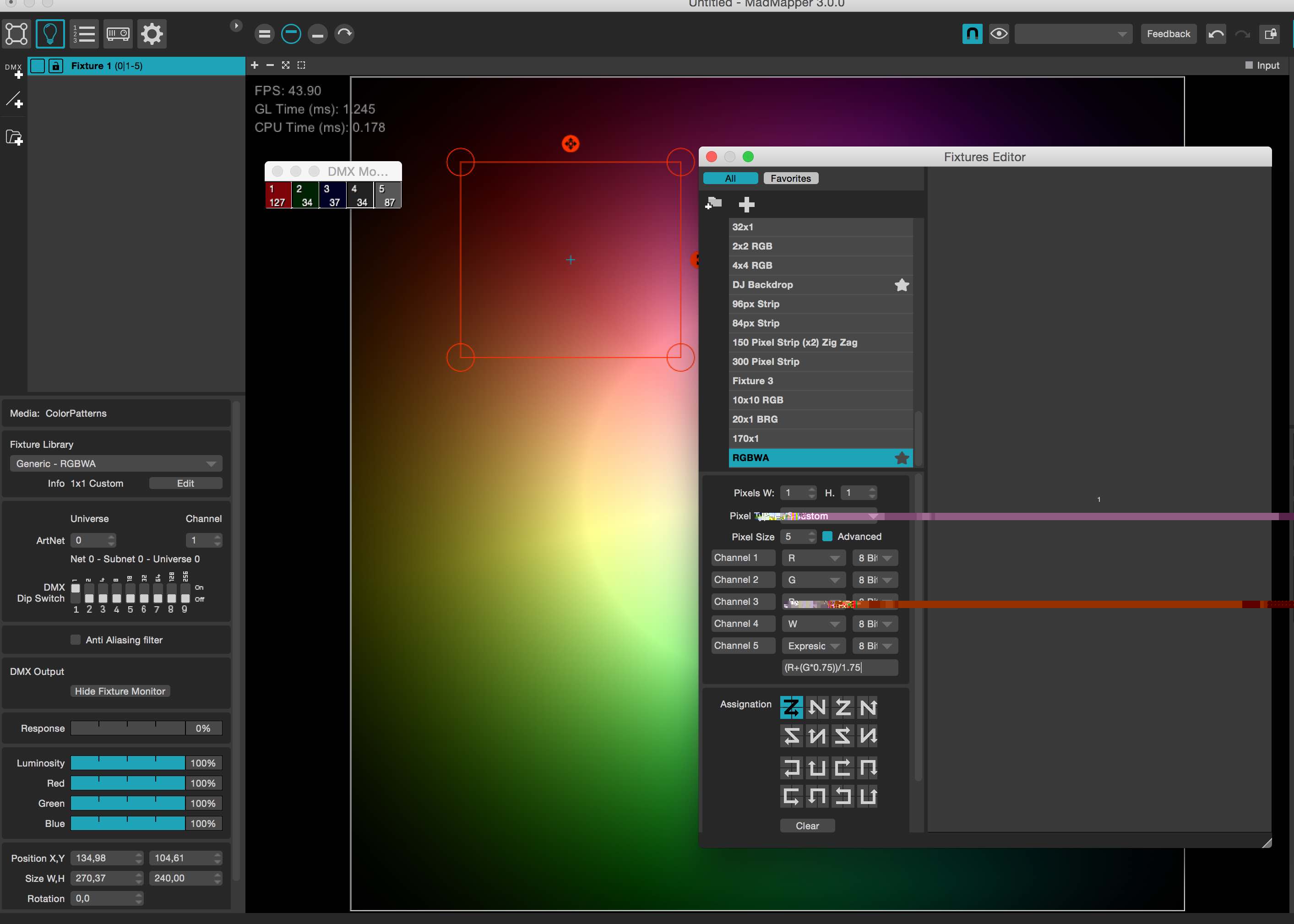Open the empty preset dropdown in top toolbar
The width and height of the screenshot is (1294, 924).
(x=1073, y=33)
